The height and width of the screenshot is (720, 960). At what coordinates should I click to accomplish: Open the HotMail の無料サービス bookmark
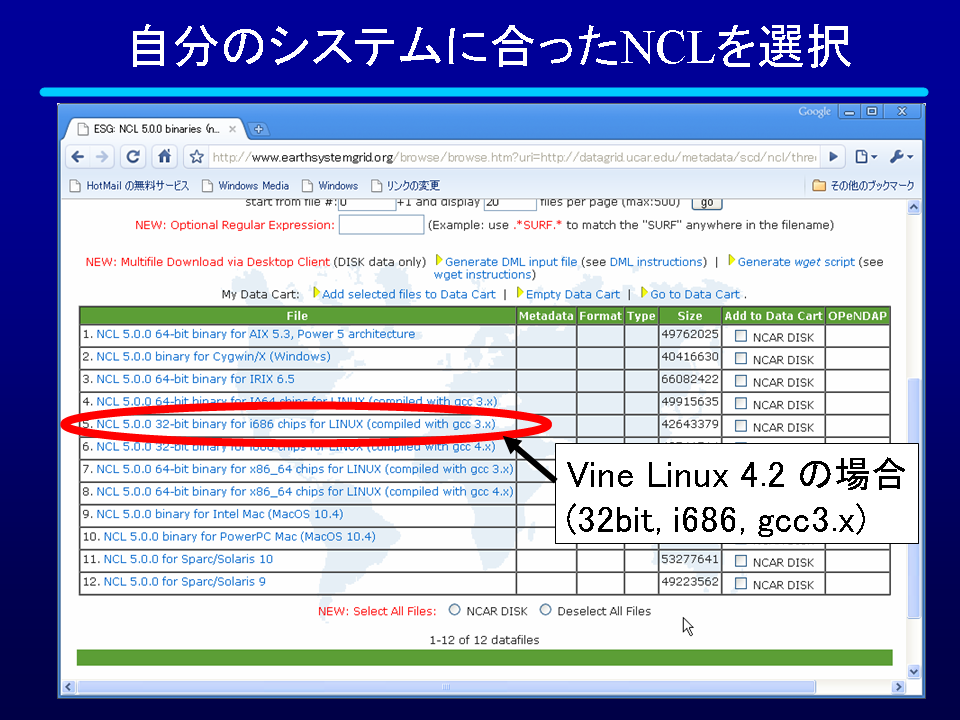(x=129, y=186)
